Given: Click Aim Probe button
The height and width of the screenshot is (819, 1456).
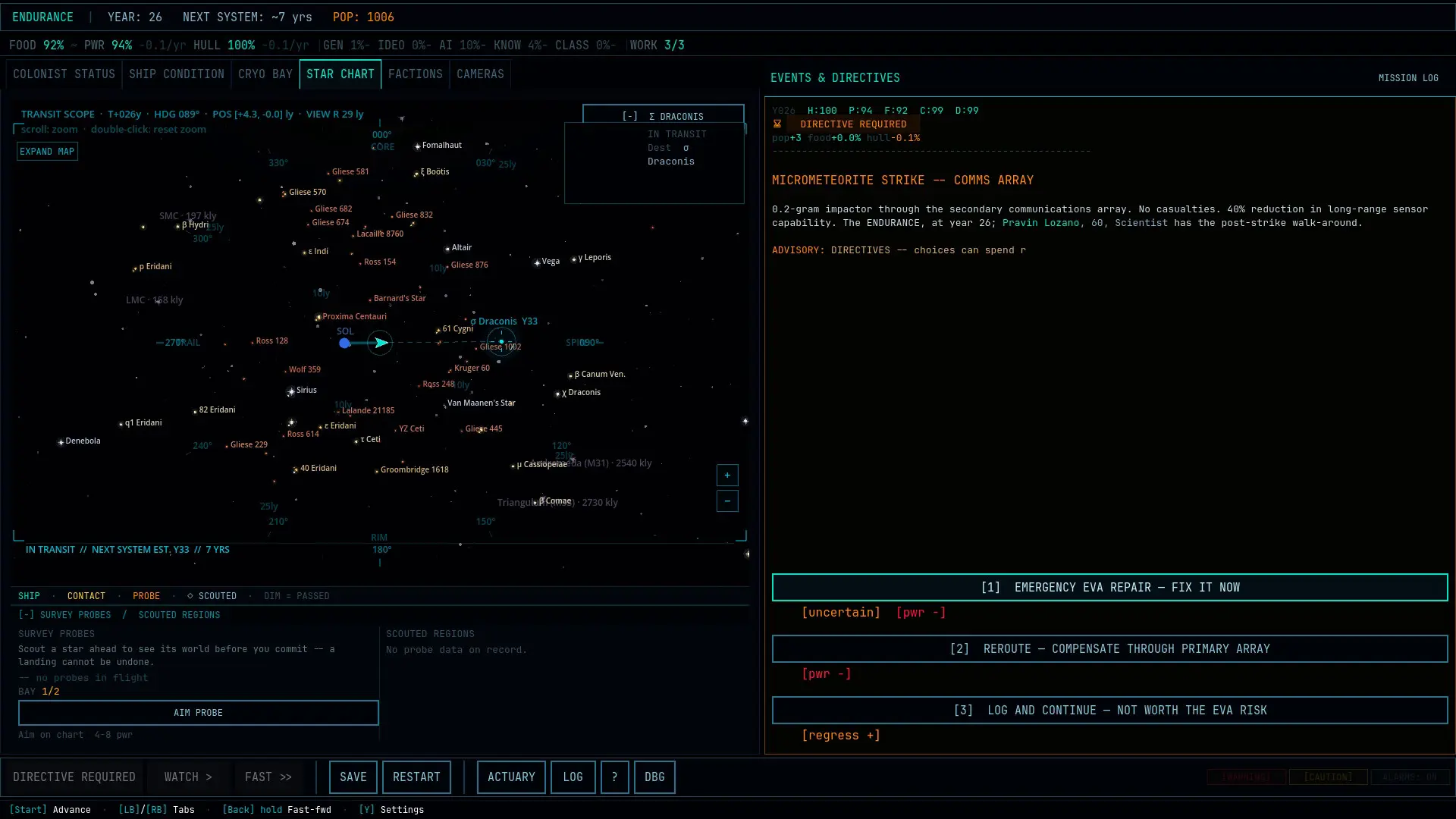Looking at the screenshot, I should point(199,713).
